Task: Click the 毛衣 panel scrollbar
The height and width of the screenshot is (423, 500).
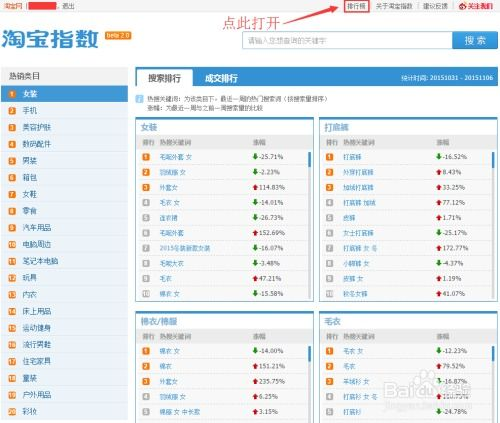Action: tap(493, 354)
